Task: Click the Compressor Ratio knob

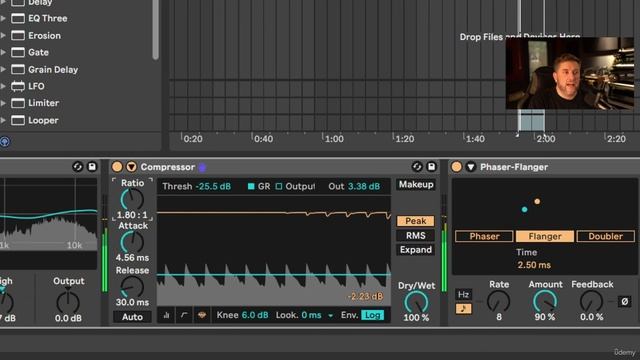Action: [x=132, y=200]
